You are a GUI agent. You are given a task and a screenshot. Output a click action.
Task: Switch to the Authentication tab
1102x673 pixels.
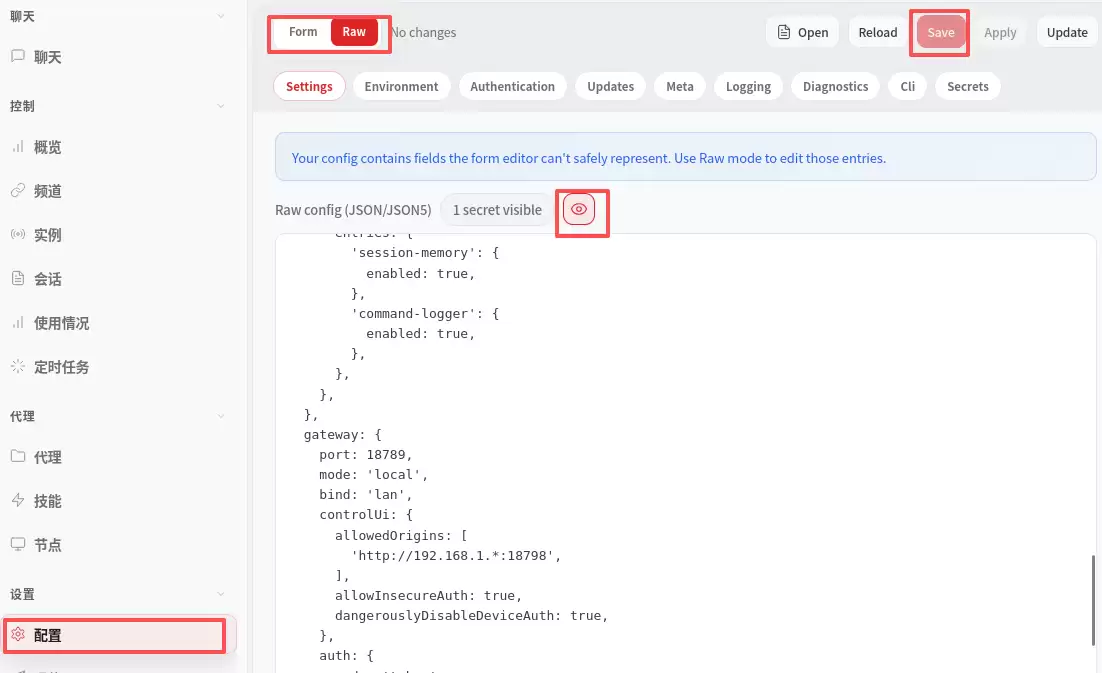click(x=512, y=87)
